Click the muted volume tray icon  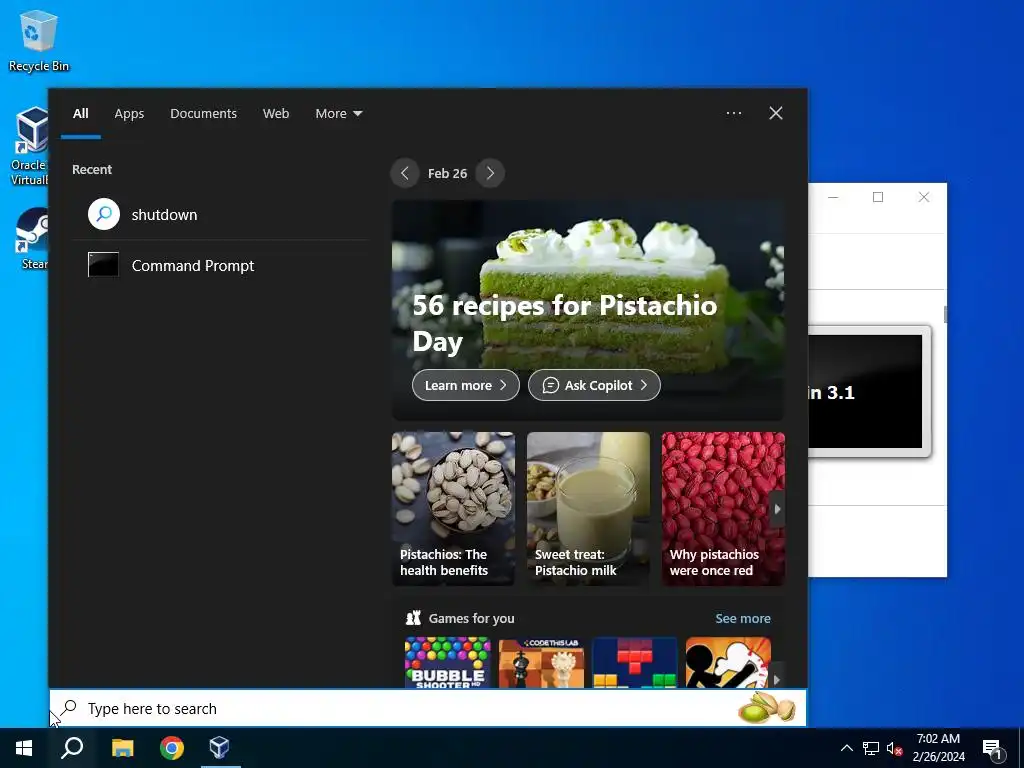tap(895, 748)
